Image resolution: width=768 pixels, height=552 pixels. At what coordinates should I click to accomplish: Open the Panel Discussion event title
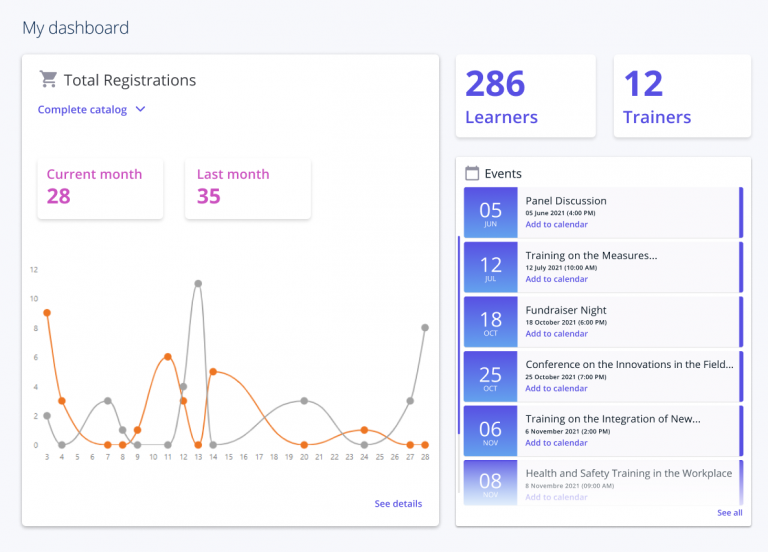click(x=566, y=201)
